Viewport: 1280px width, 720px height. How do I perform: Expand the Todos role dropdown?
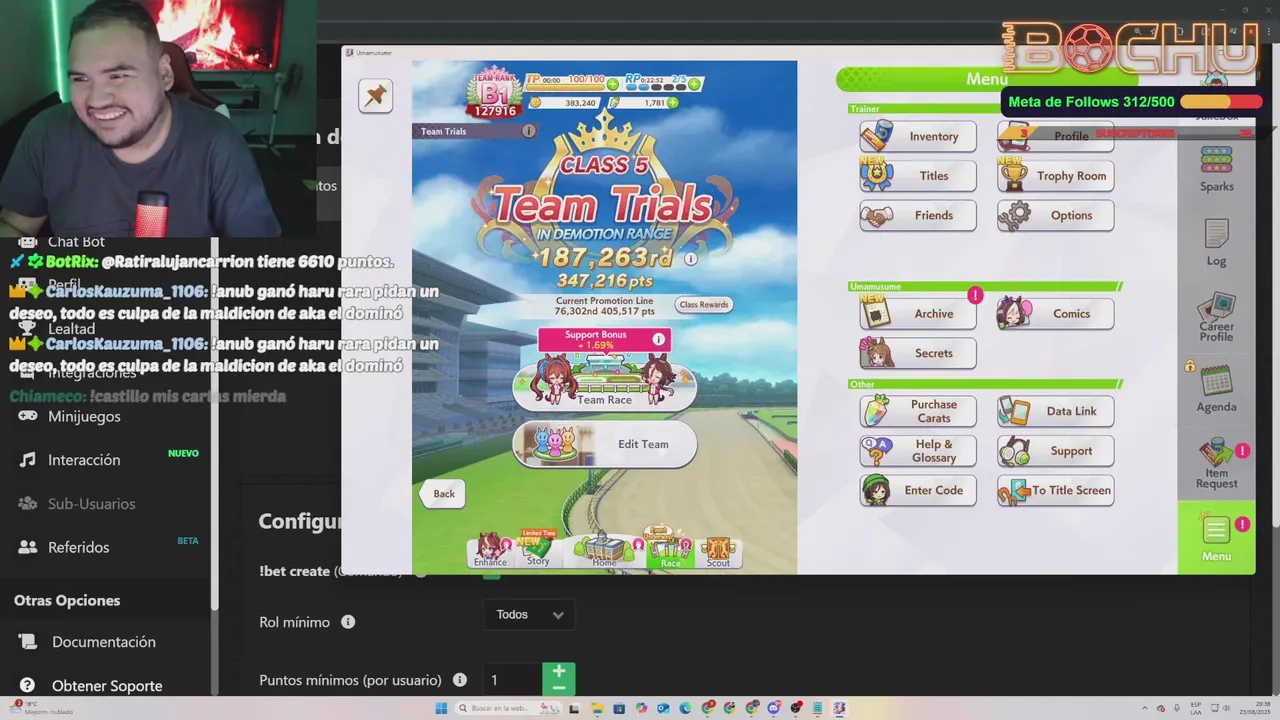tap(529, 615)
